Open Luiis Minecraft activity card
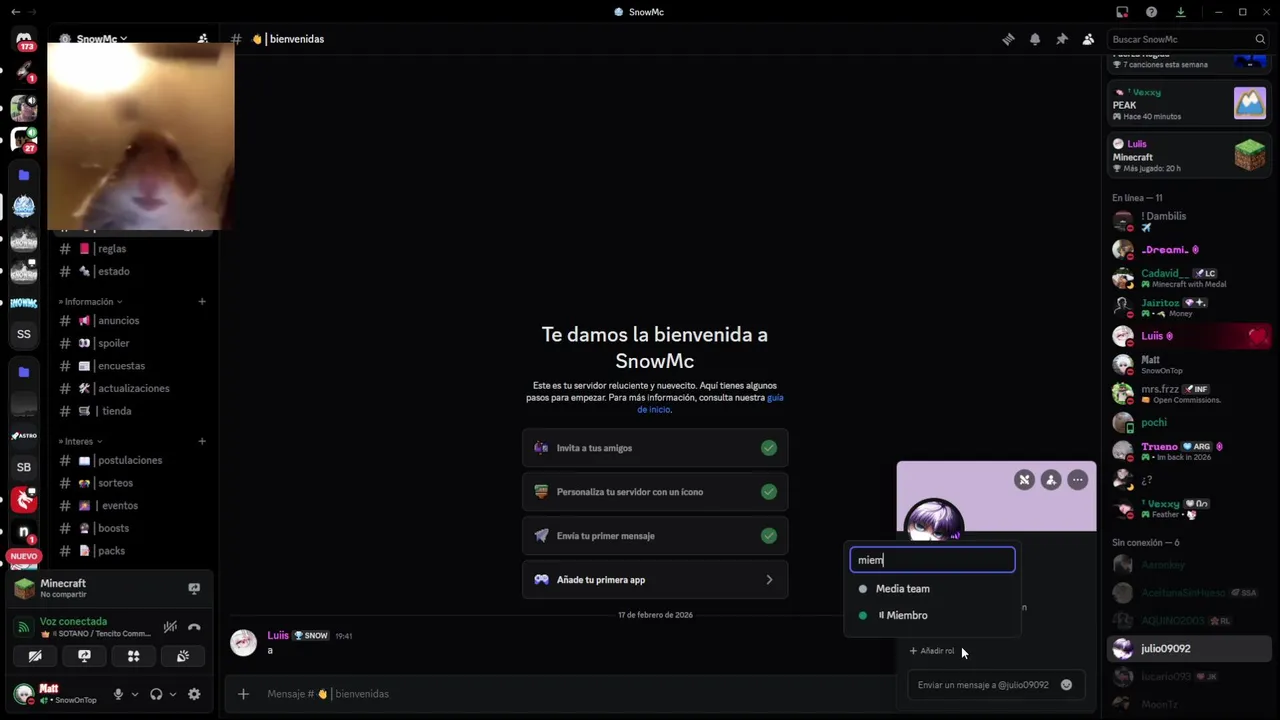 click(1190, 155)
